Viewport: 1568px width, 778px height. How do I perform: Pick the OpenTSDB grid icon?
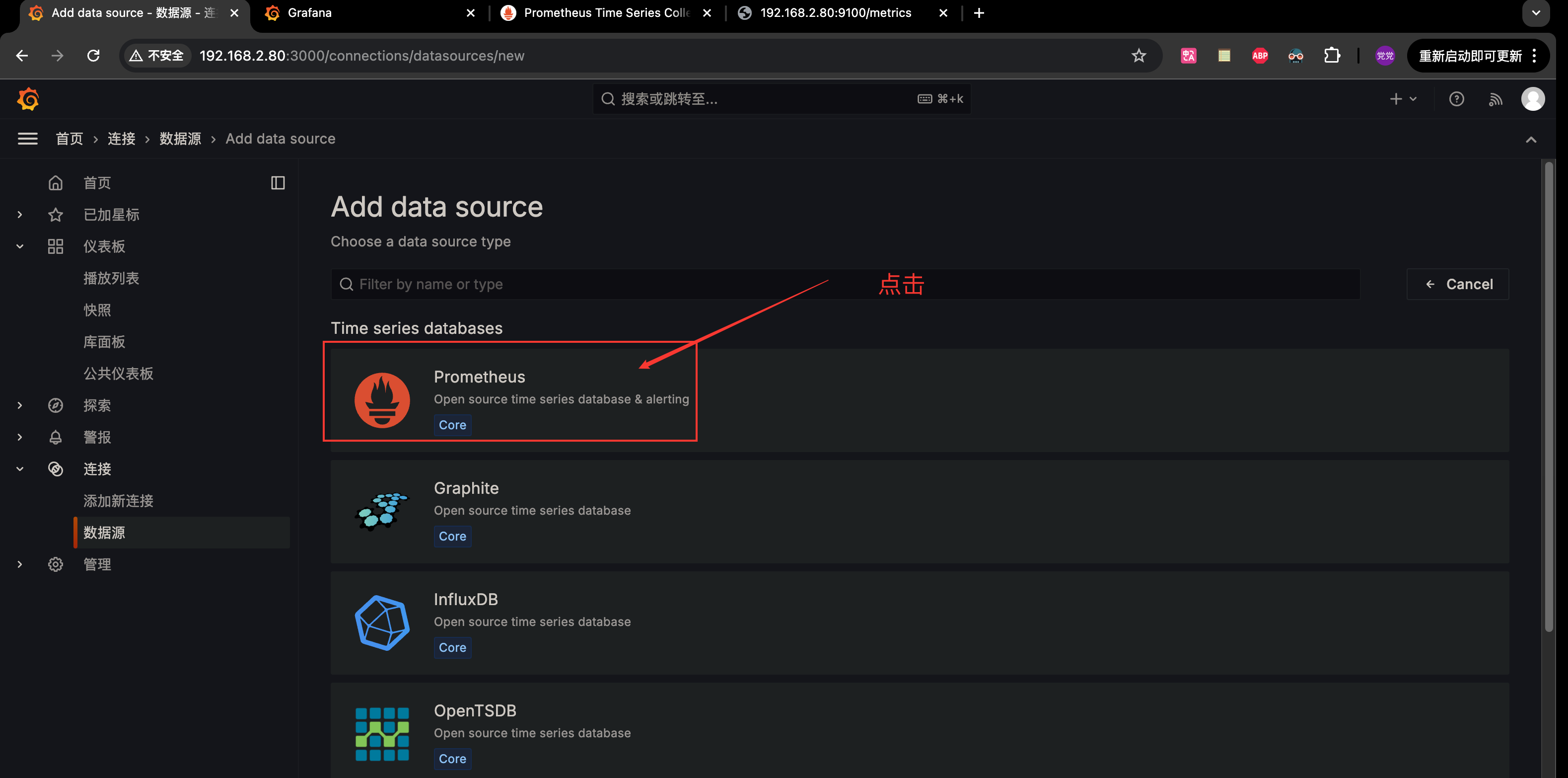[x=382, y=733]
